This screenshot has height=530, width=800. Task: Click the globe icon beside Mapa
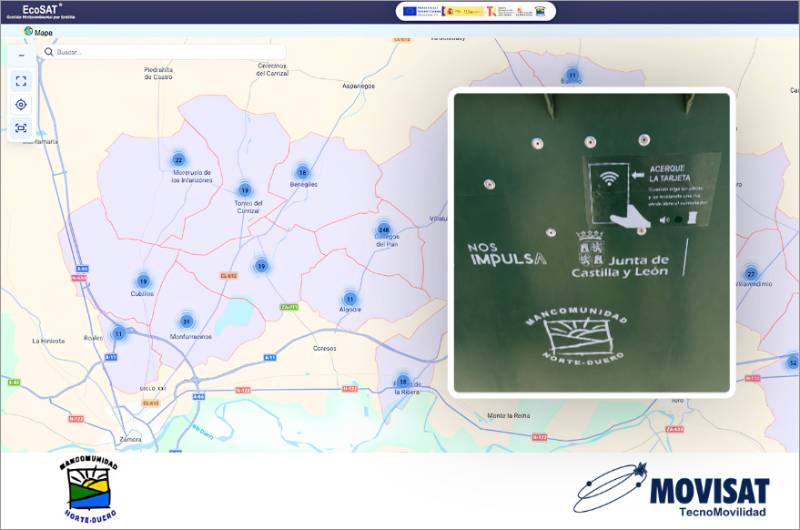[29, 31]
